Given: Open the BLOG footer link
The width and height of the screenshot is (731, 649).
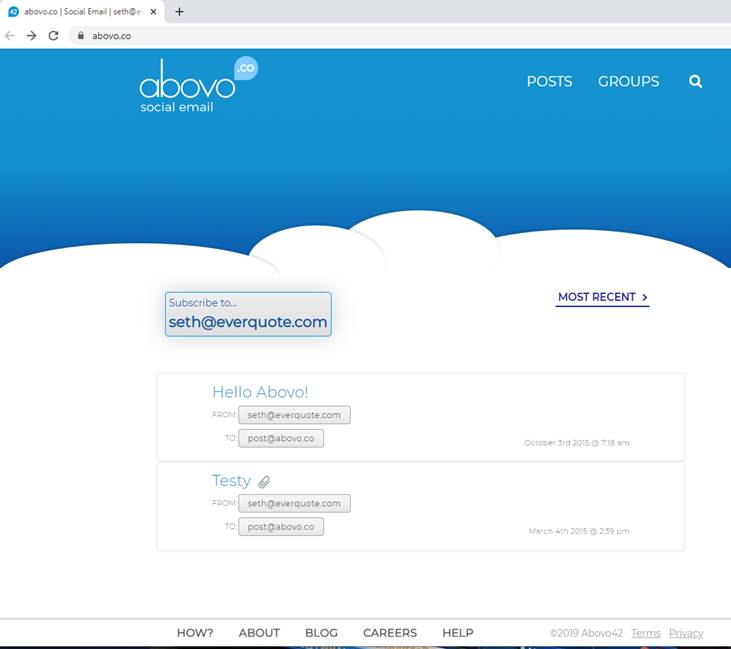Looking at the screenshot, I should tap(321, 633).
